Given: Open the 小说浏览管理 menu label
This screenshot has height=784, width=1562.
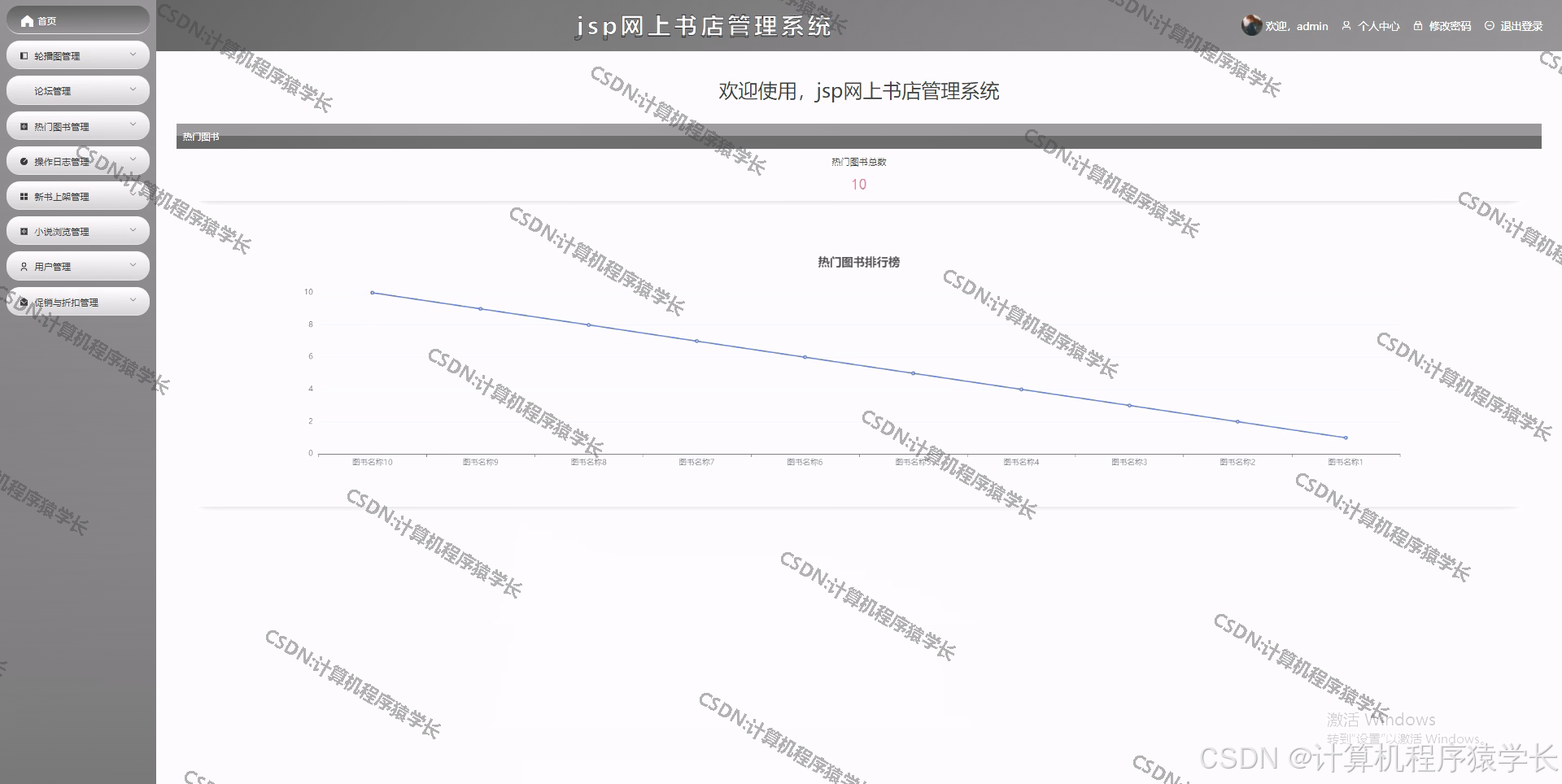Looking at the screenshot, I should point(62,232).
